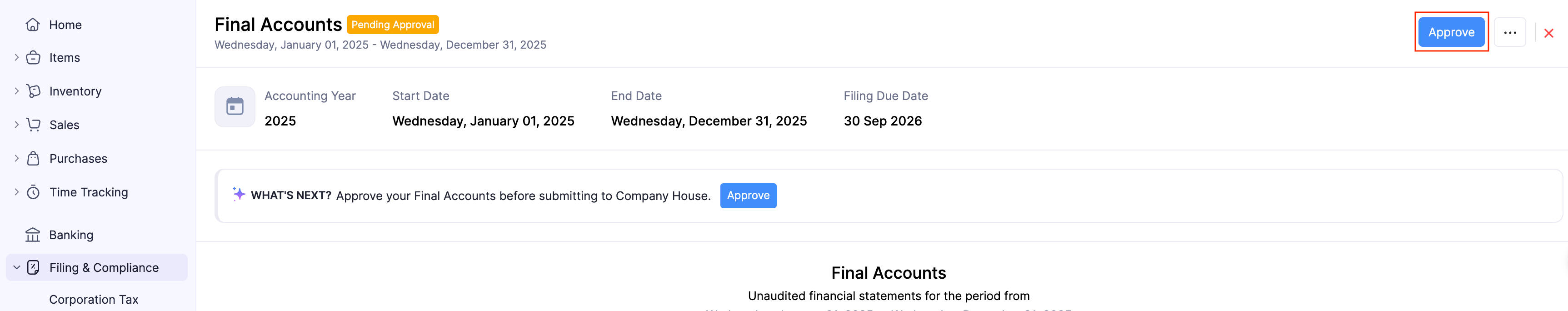Viewport: 1568px width, 311px height.
Task: Expand the Purchases section chevron
Action: [16, 158]
